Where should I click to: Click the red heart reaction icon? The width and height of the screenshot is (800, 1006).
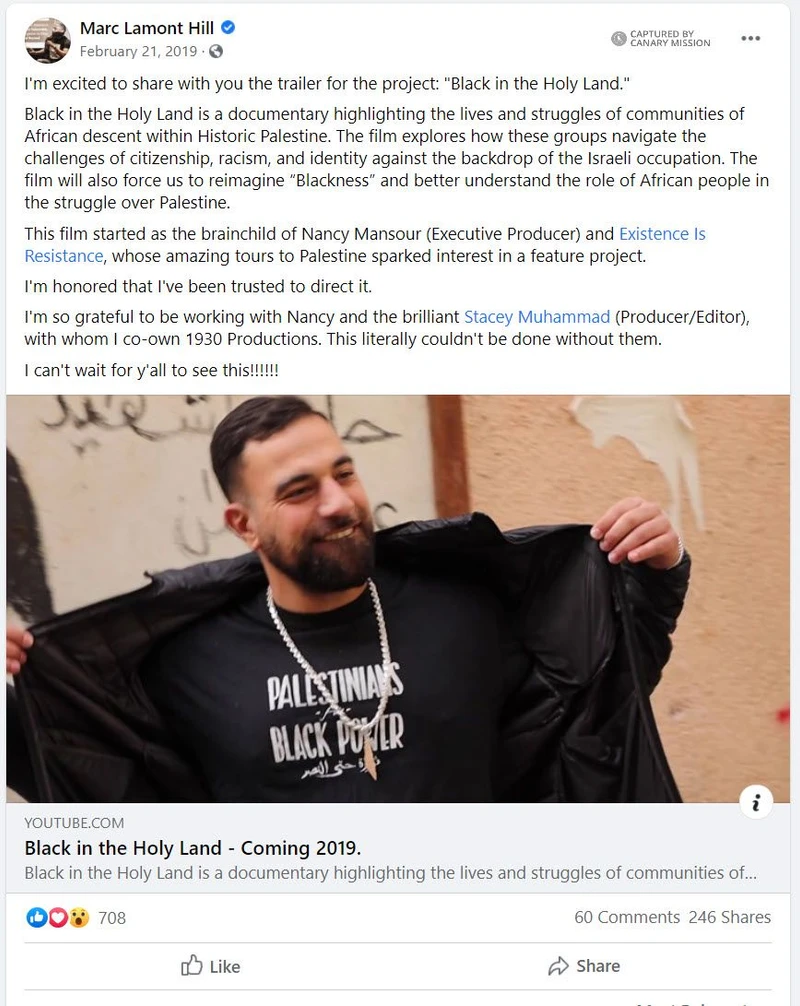(58, 917)
